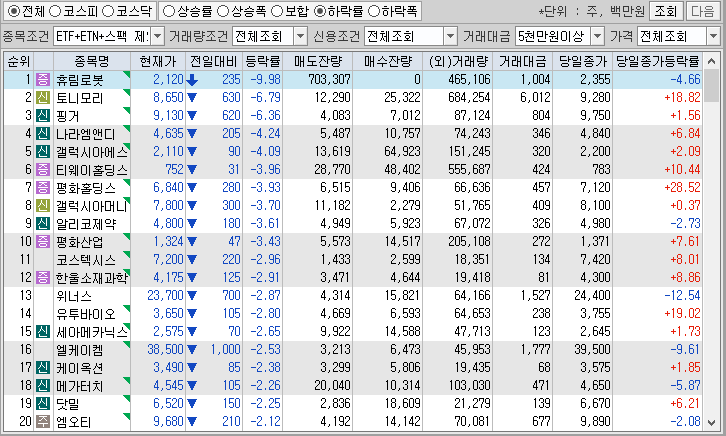Click the green corner marker on 유투바이오
Image resolution: width=726 pixels, height=436 pixels.
click(x=126, y=308)
